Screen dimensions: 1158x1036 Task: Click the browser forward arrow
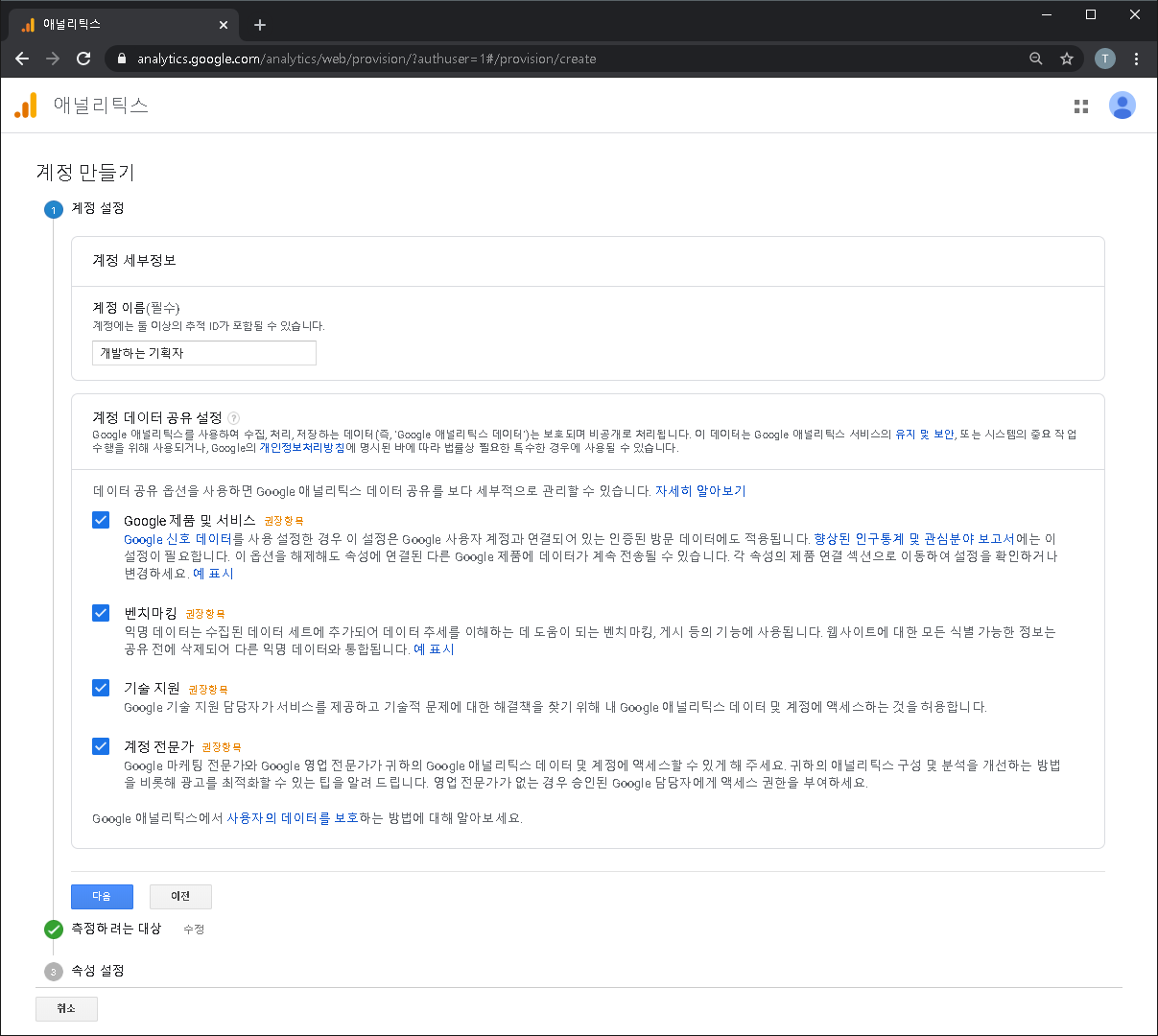click(x=53, y=59)
